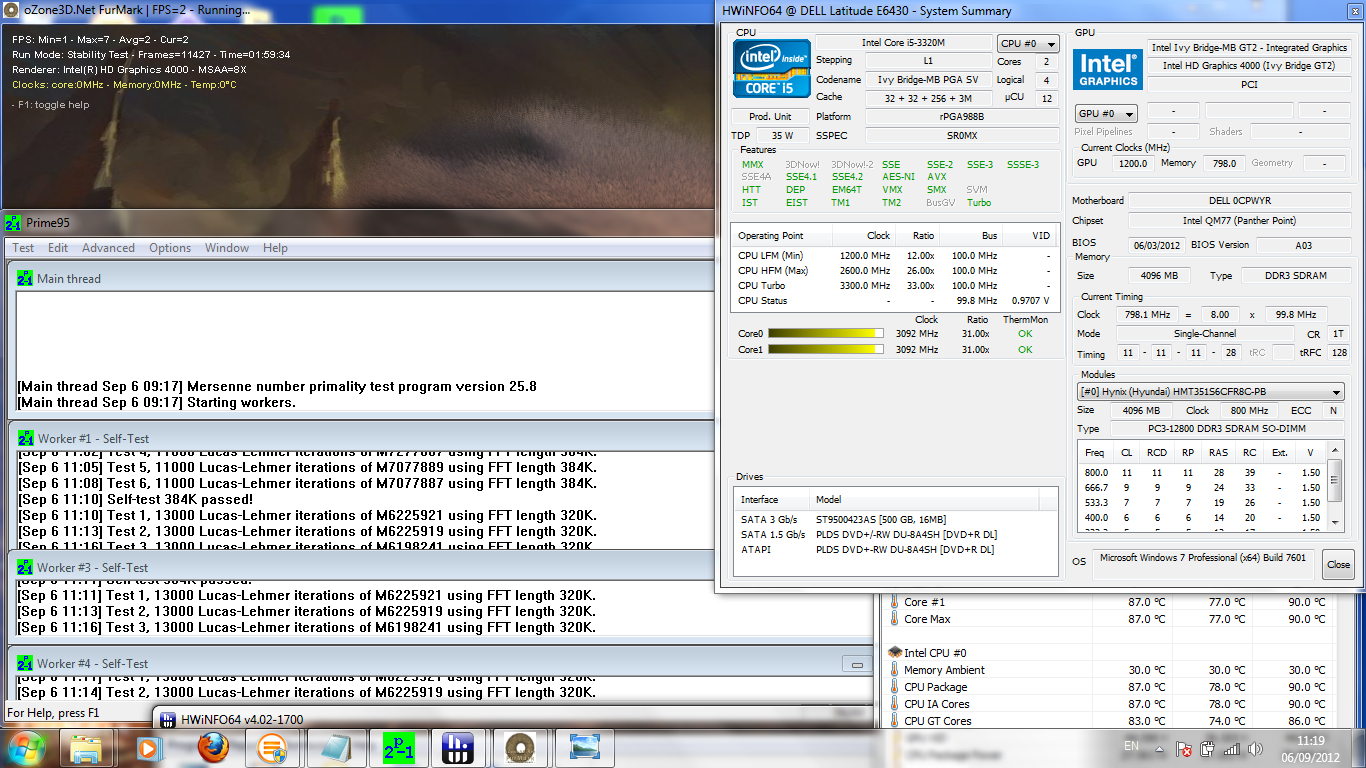
Task: Click the icon on Worker #1 window title
Action: point(25,438)
